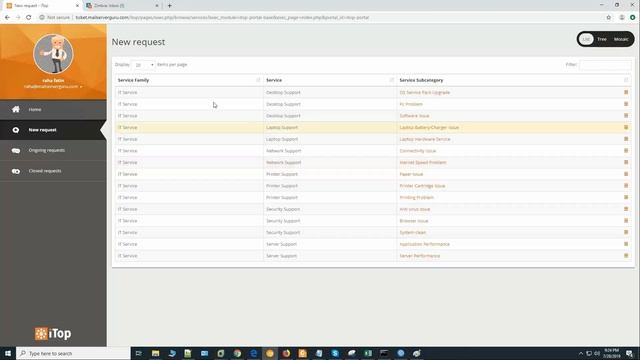Viewport: 640px width, 360px height.
Task: Click action icon for Server Performance row
Action: click(626, 256)
